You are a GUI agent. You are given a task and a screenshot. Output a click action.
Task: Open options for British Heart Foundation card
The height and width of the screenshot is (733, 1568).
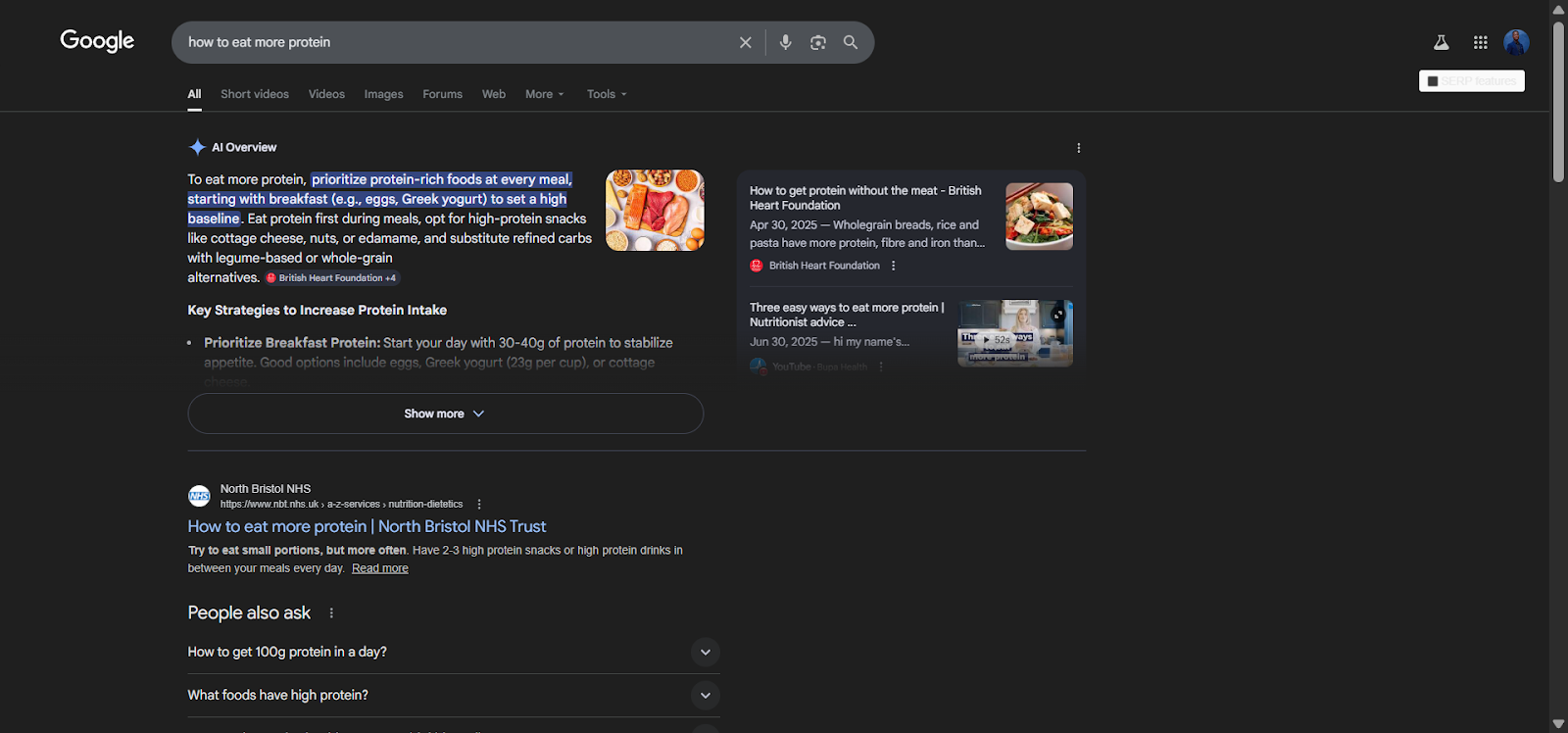pos(893,266)
